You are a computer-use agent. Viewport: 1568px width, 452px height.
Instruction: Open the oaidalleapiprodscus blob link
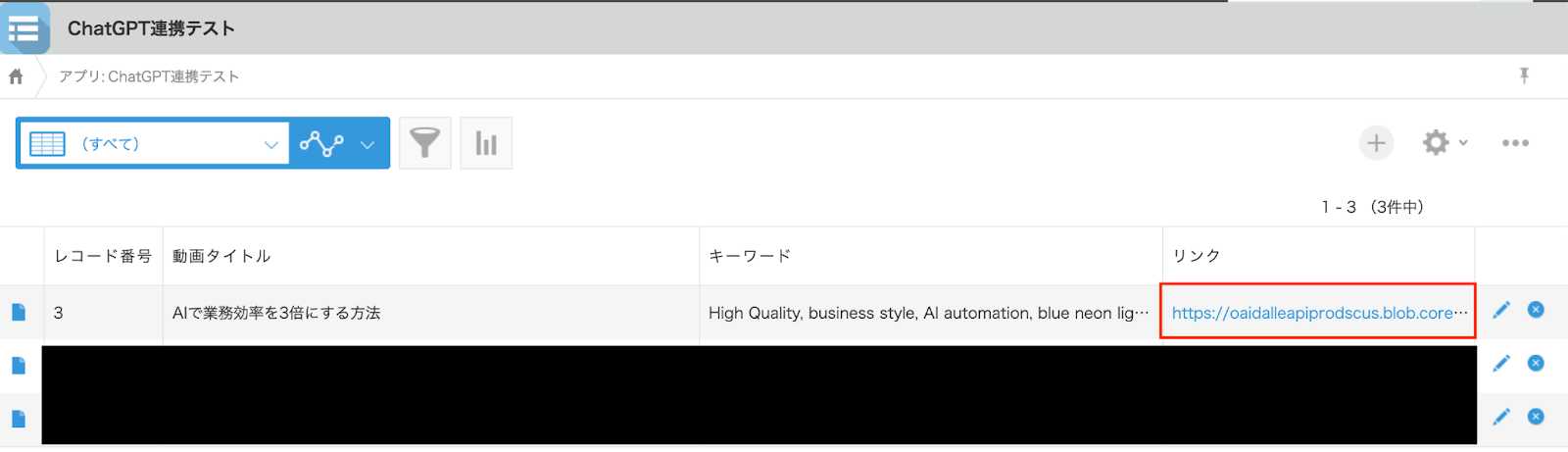pyautogui.click(x=1319, y=313)
